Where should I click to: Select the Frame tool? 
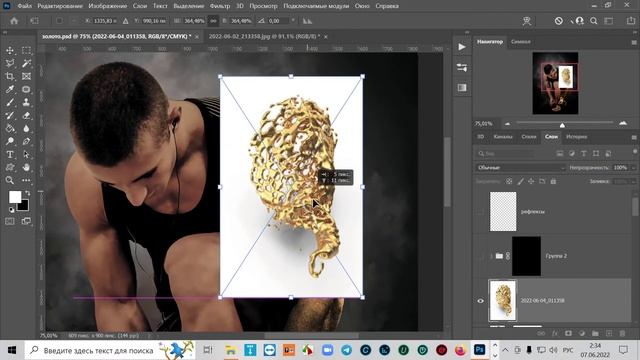(26, 76)
